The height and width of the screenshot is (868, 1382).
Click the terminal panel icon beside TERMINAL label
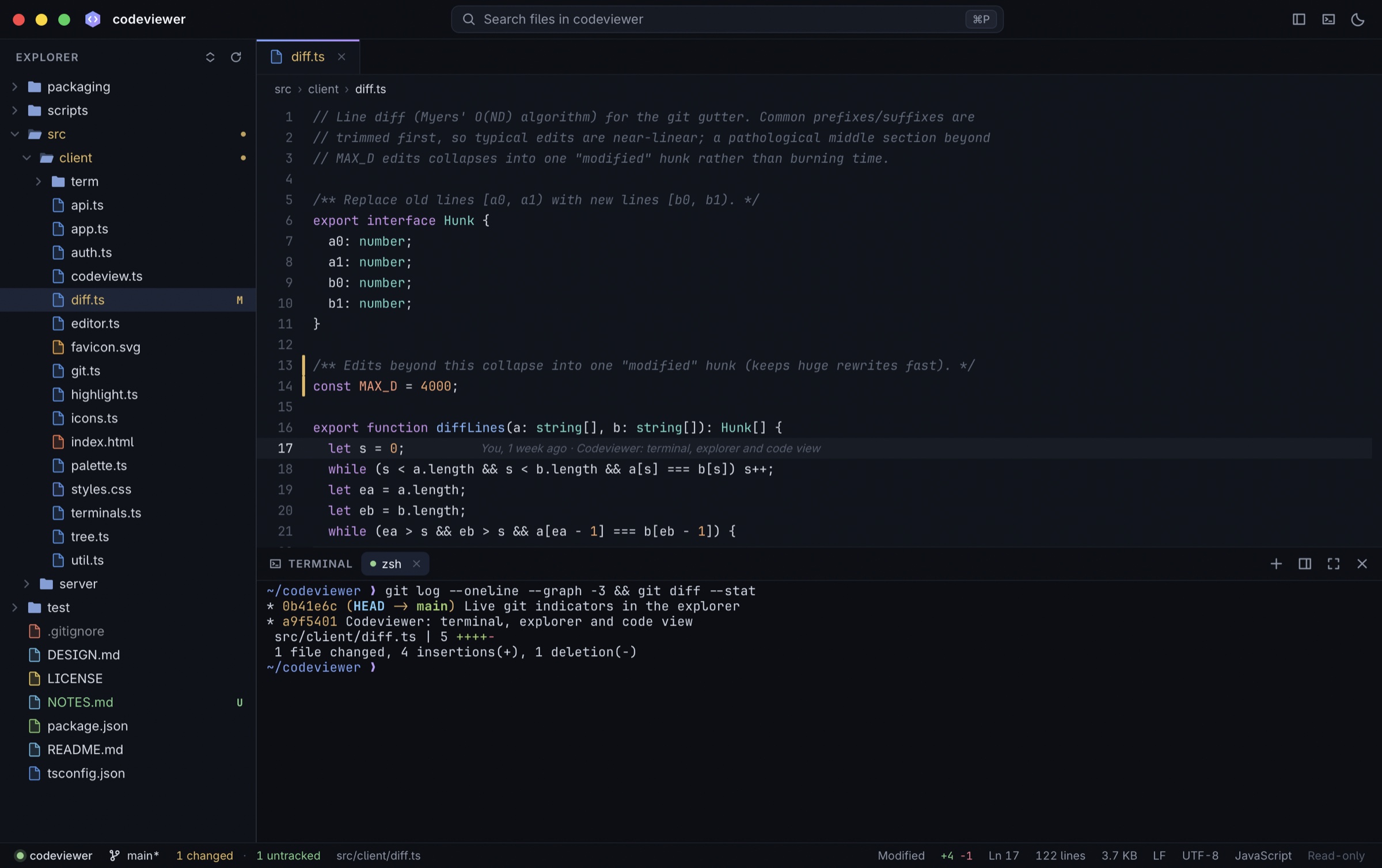click(x=275, y=564)
